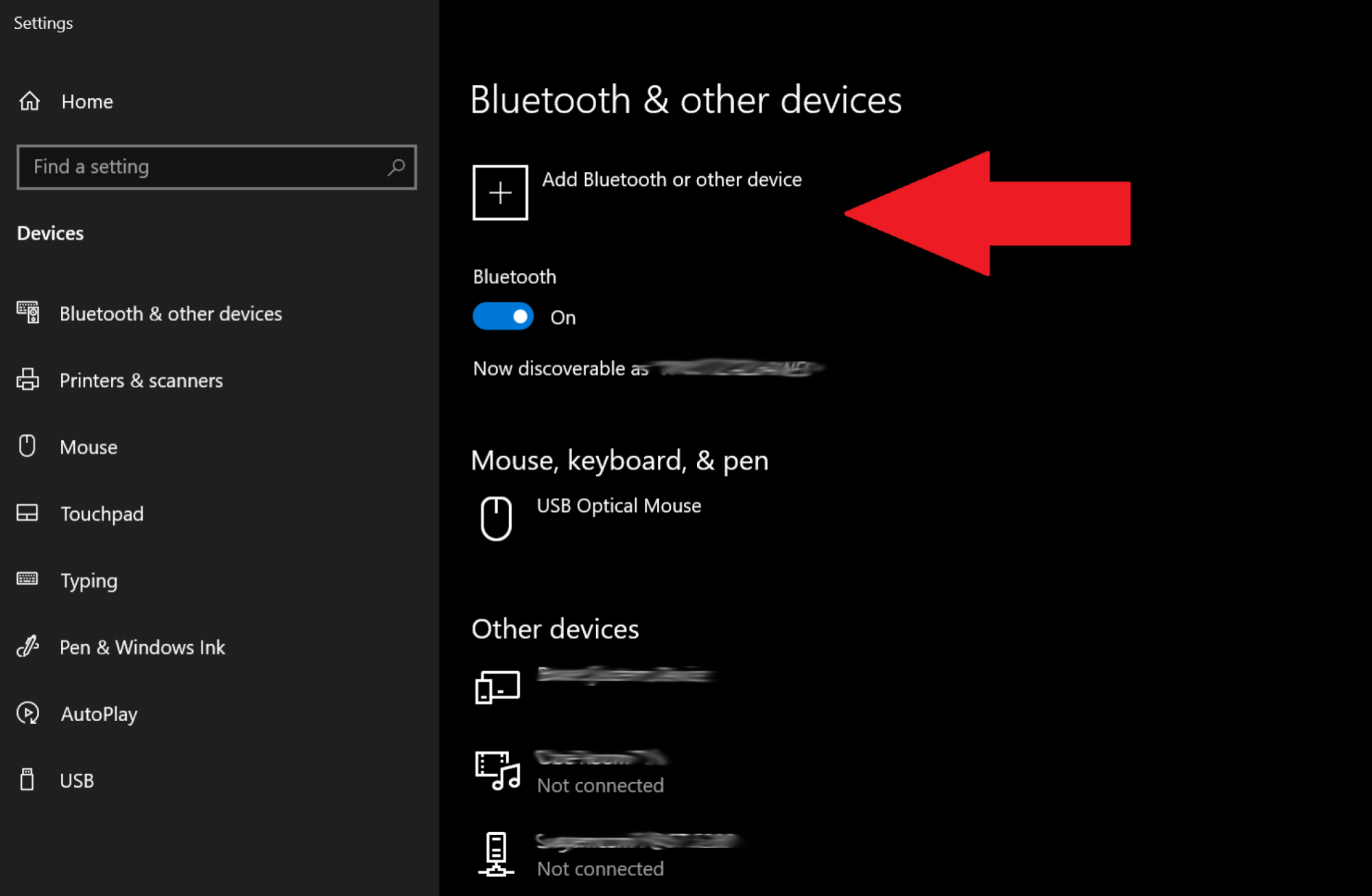The width and height of the screenshot is (1372, 896).
Task: Click the plus icon to add device
Action: tap(501, 192)
